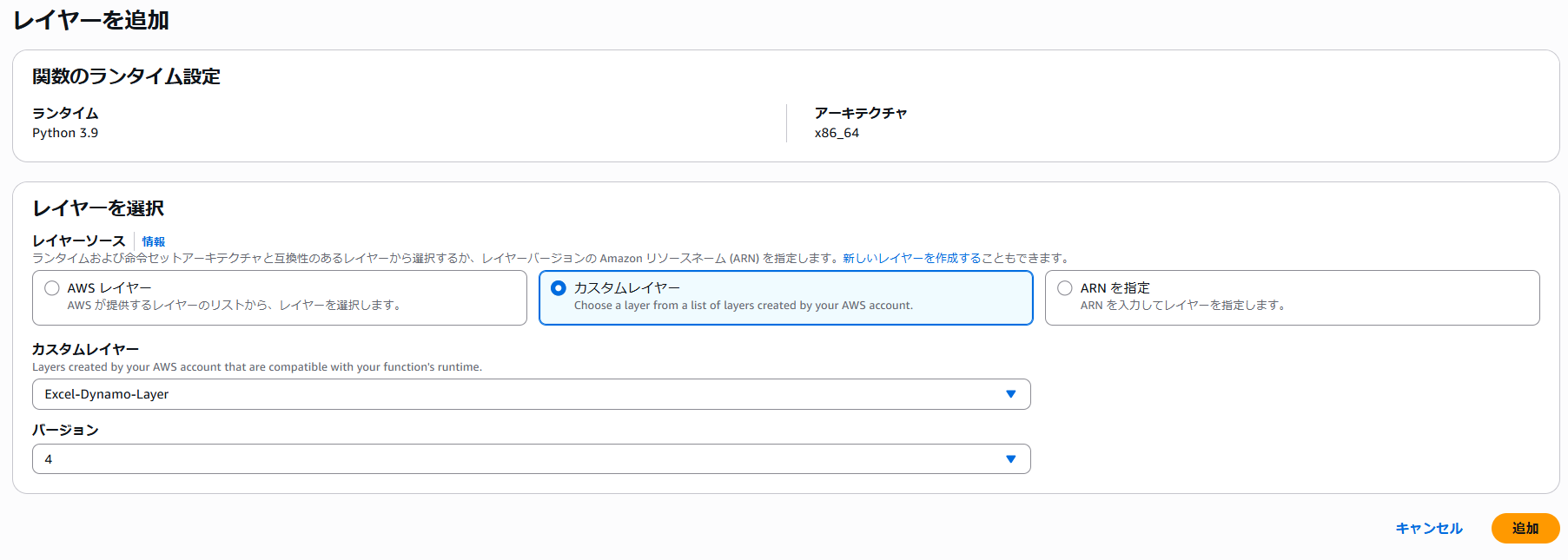Image resolution: width=1568 pixels, height=560 pixels.
Task: Click the 'Layers created by your AWS account' description
Action: click(257, 367)
